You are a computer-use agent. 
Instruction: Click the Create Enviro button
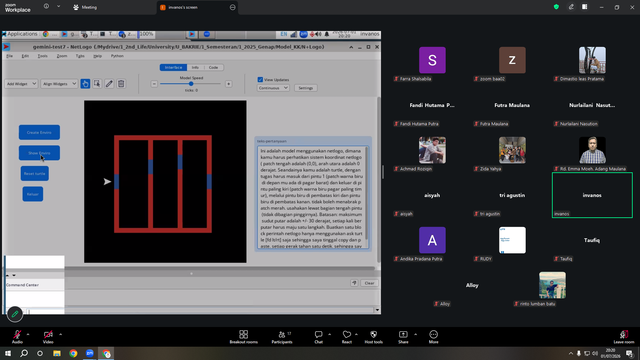(39, 132)
